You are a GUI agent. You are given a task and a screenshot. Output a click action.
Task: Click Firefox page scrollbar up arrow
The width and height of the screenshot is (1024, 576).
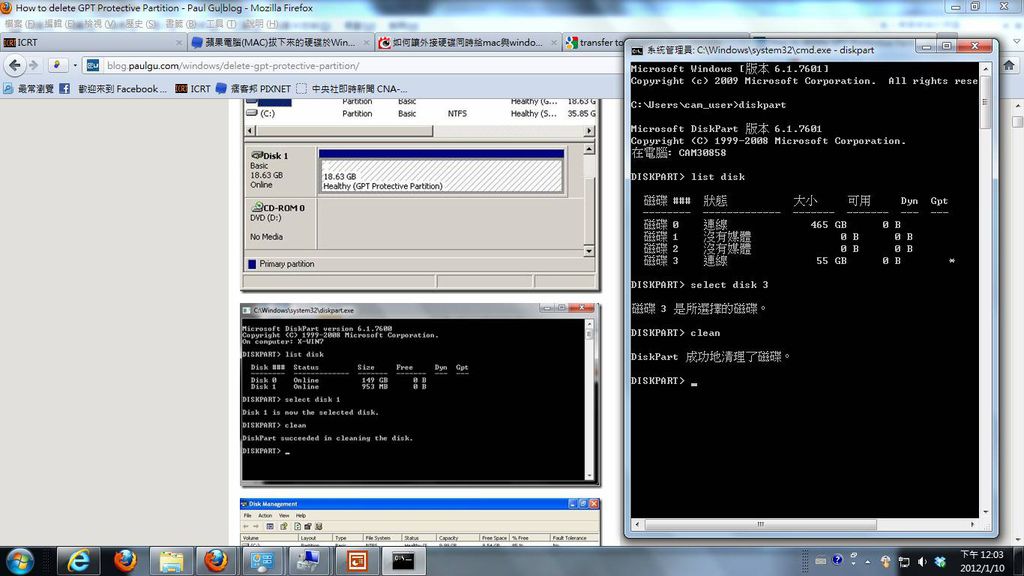[1017, 106]
